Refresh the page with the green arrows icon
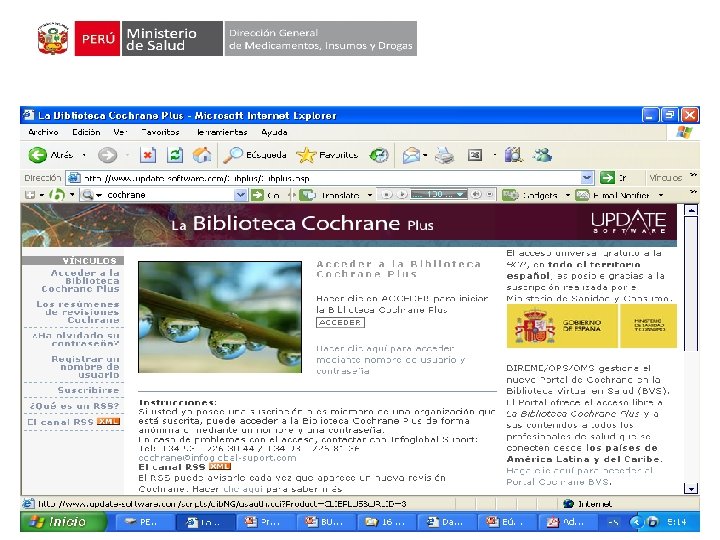 point(175,155)
